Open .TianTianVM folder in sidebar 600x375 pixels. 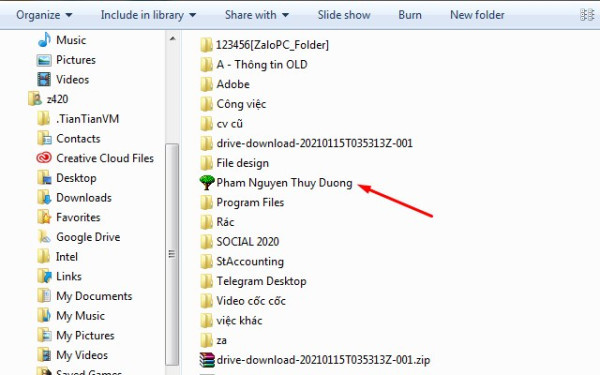coord(78,119)
